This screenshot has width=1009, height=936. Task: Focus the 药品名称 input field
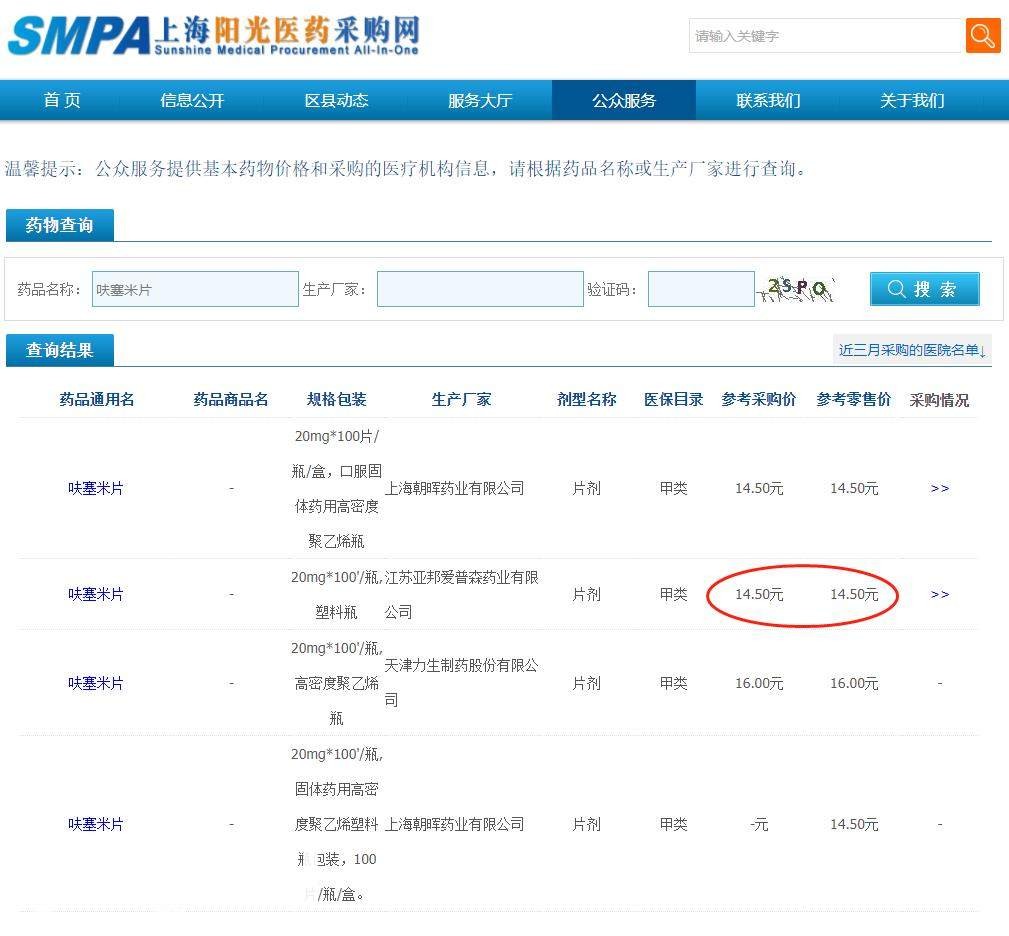pyautogui.click(x=195, y=289)
